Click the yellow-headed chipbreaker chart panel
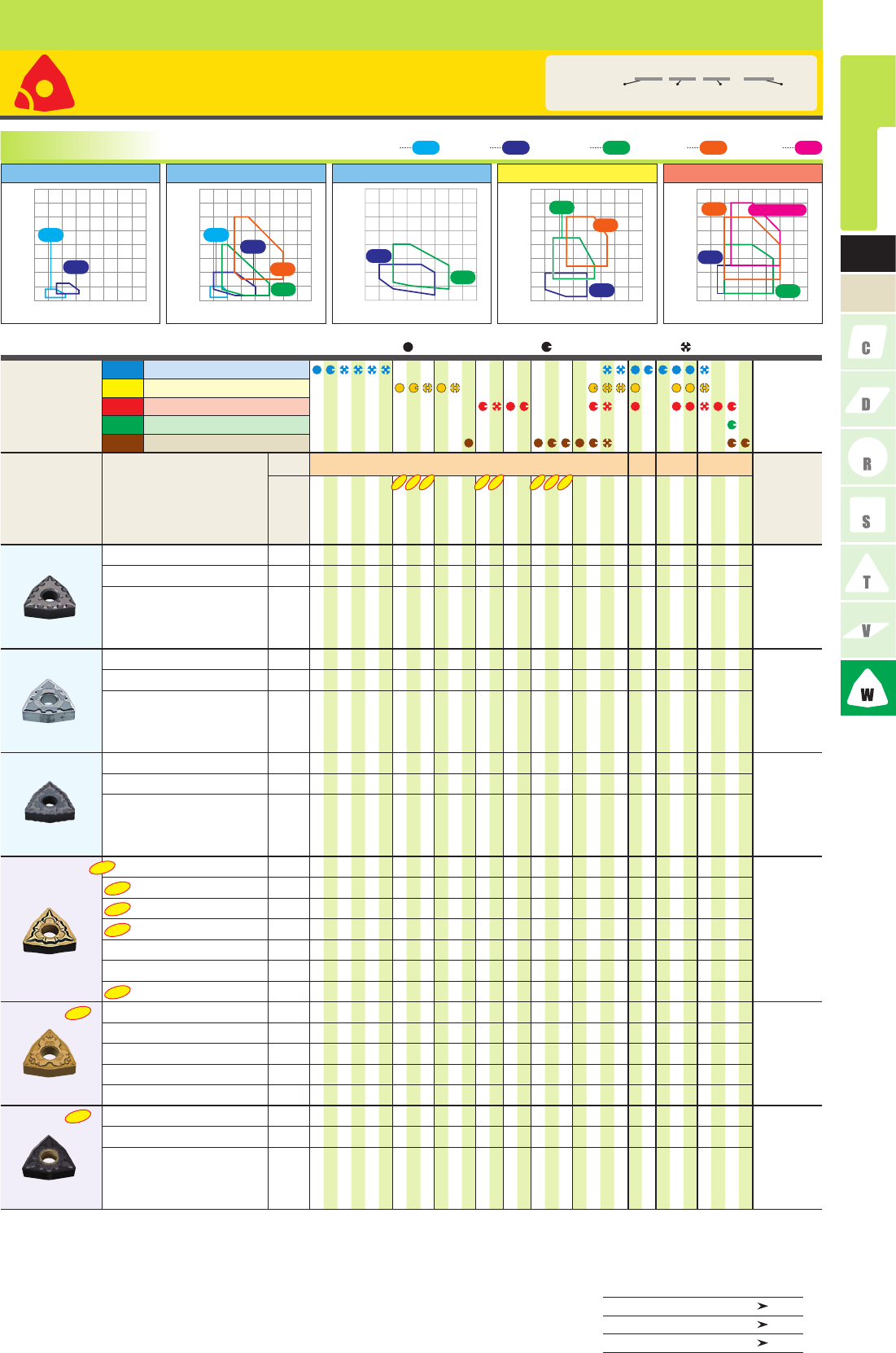Screen dimensions: 896x1353 point(577,244)
